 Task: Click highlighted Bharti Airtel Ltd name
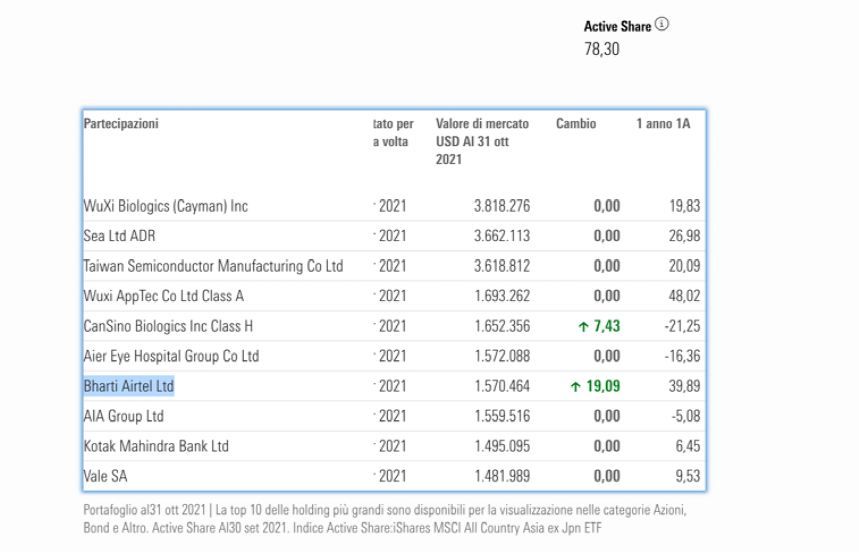click(x=129, y=386)
